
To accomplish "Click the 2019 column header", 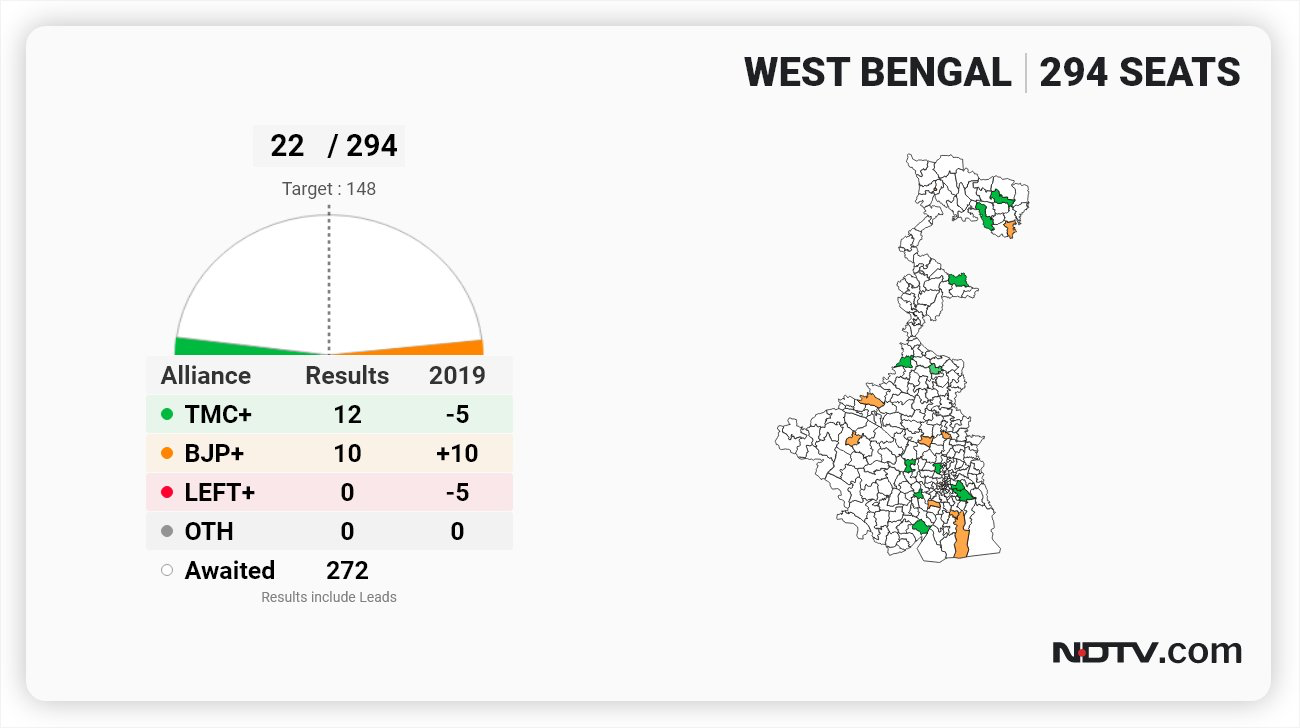I will (x=457, y=375).
